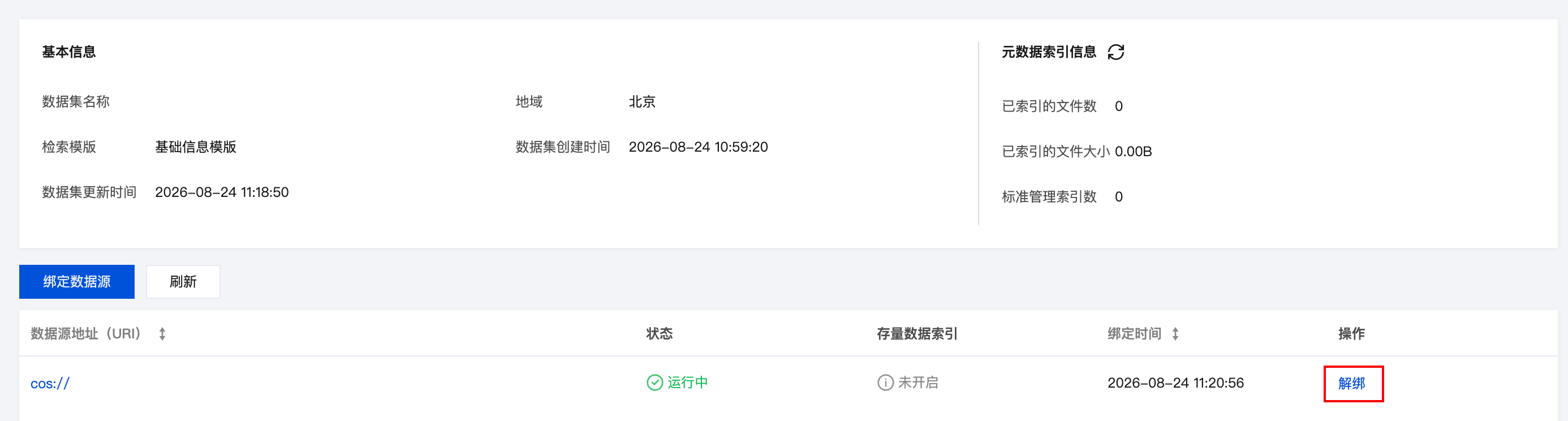Click the binding time 2026-08-24 11:20:56
The width and height of the screenshot is (1568, 421).
1175,383
